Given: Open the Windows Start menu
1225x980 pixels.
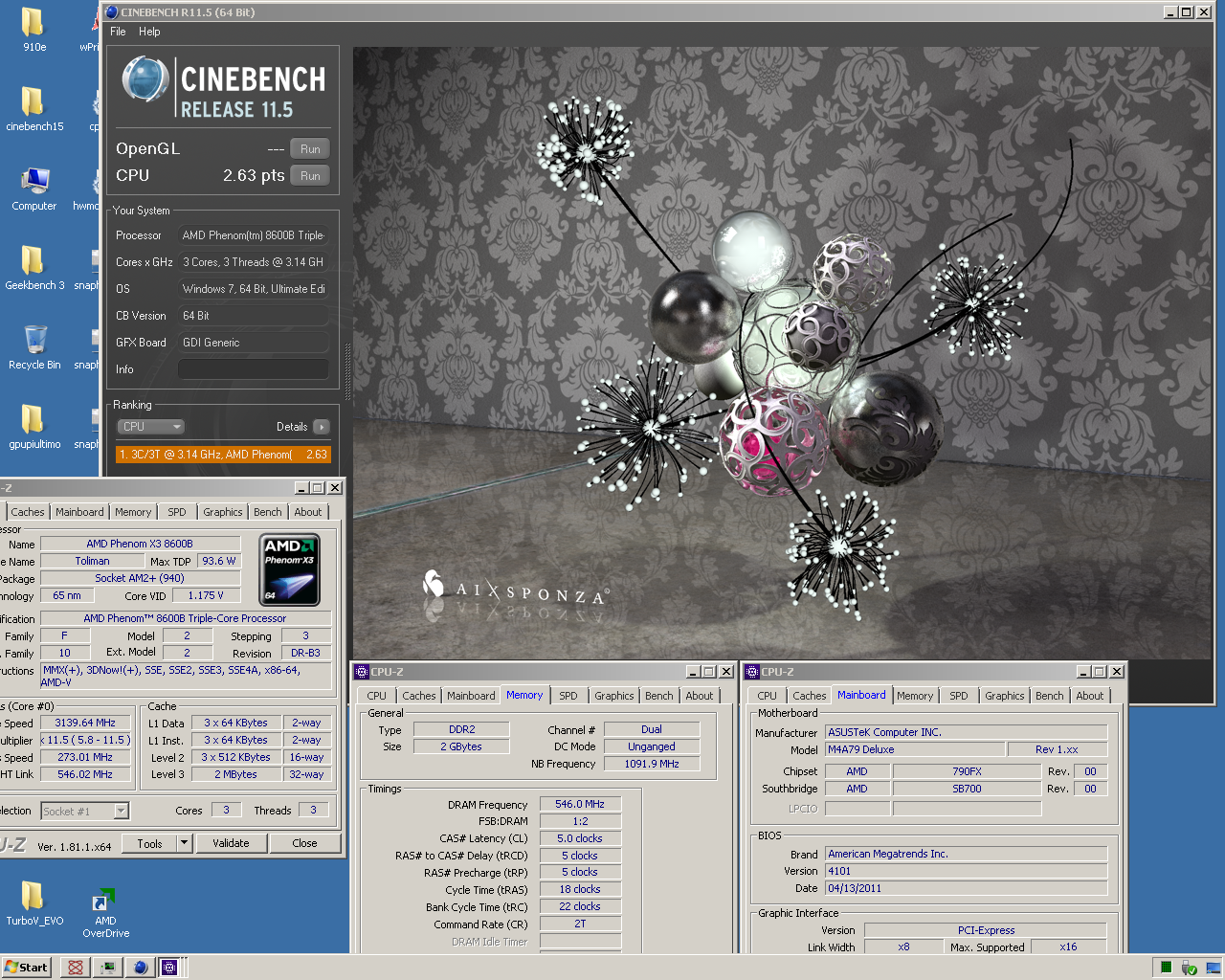Looking at the screenshot, I should point(27,967).
